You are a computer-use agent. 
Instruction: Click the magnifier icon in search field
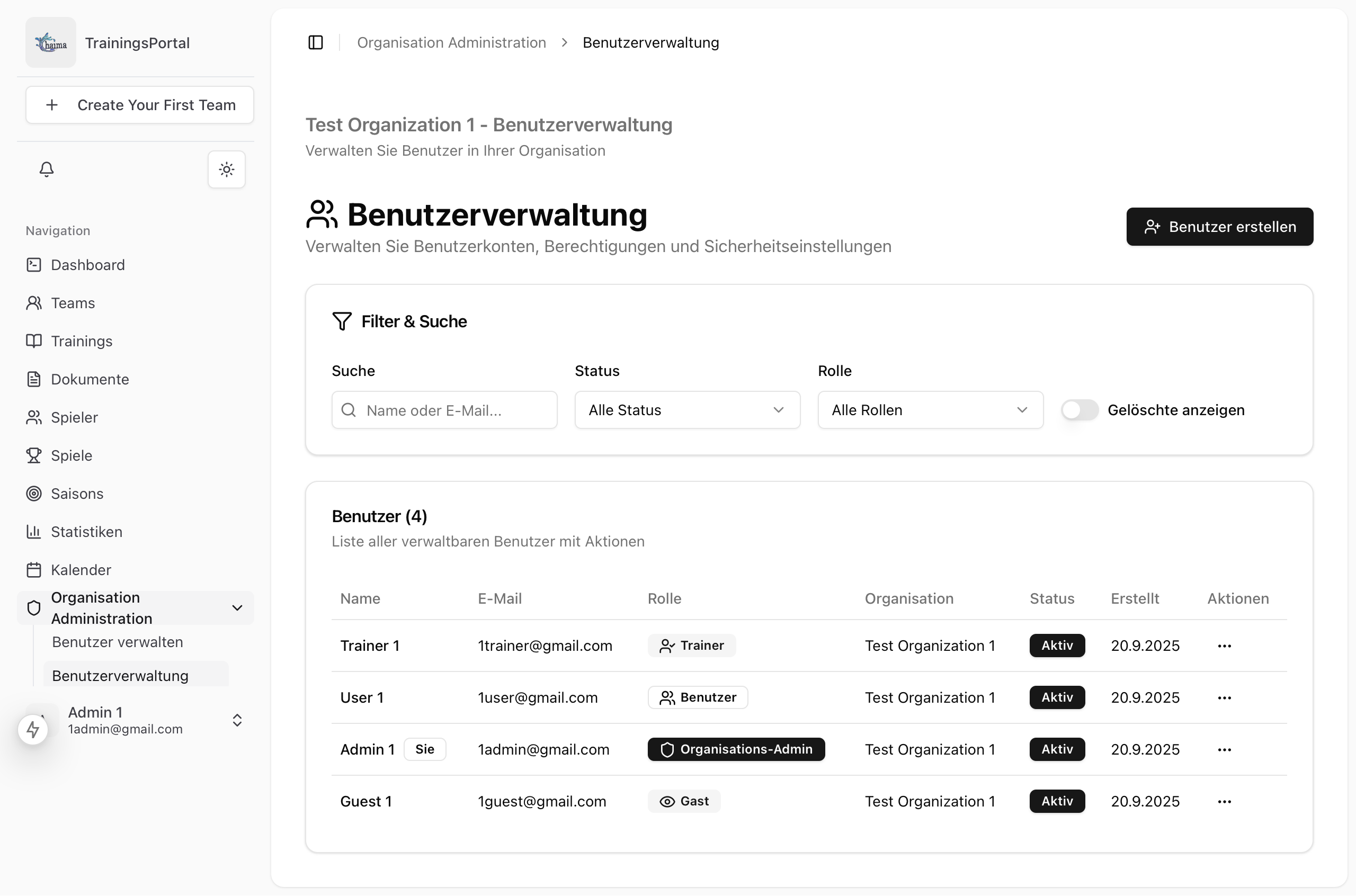tap(349, 410)
